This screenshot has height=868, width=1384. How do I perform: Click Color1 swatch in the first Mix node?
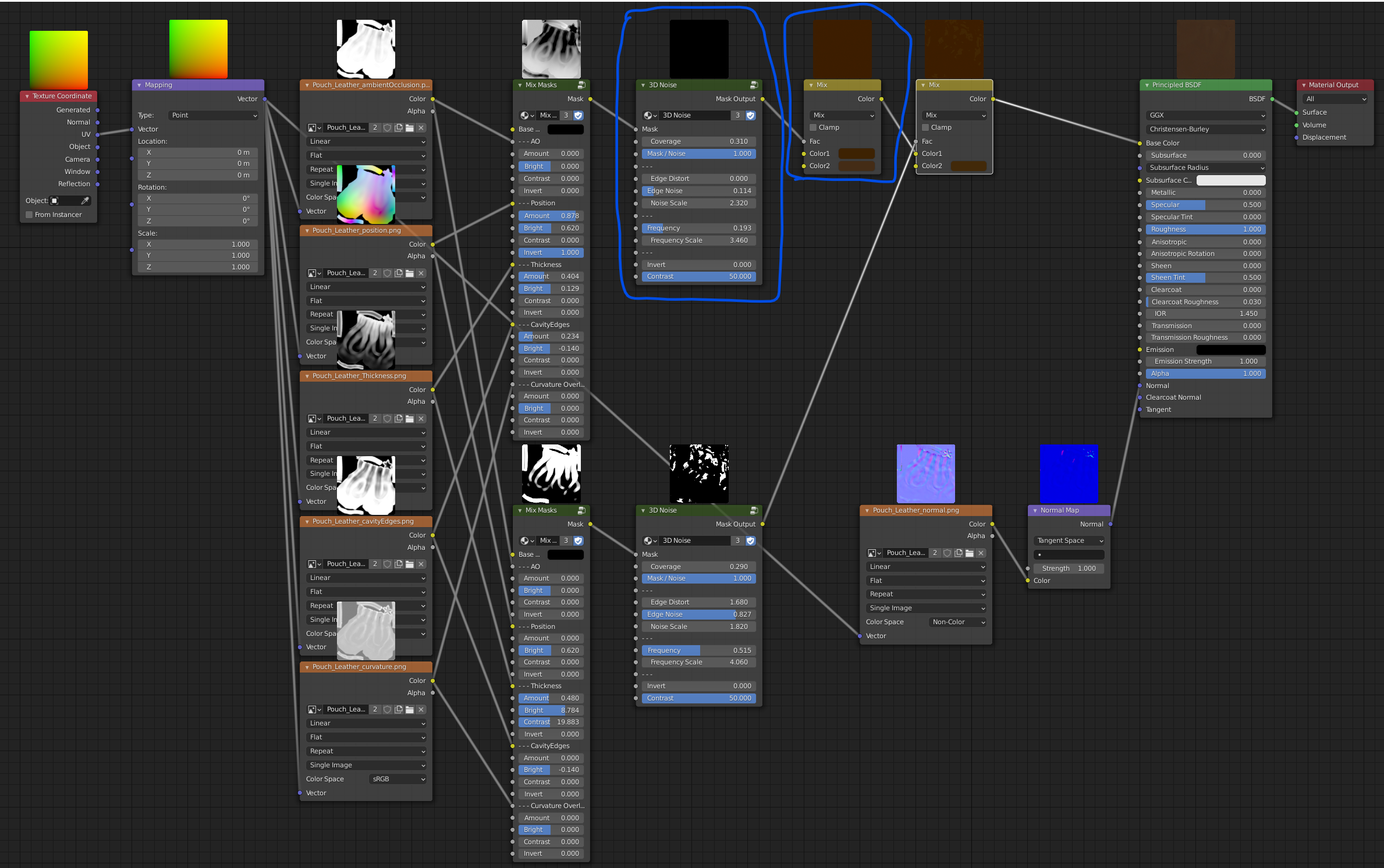click(x=856, y=154)
